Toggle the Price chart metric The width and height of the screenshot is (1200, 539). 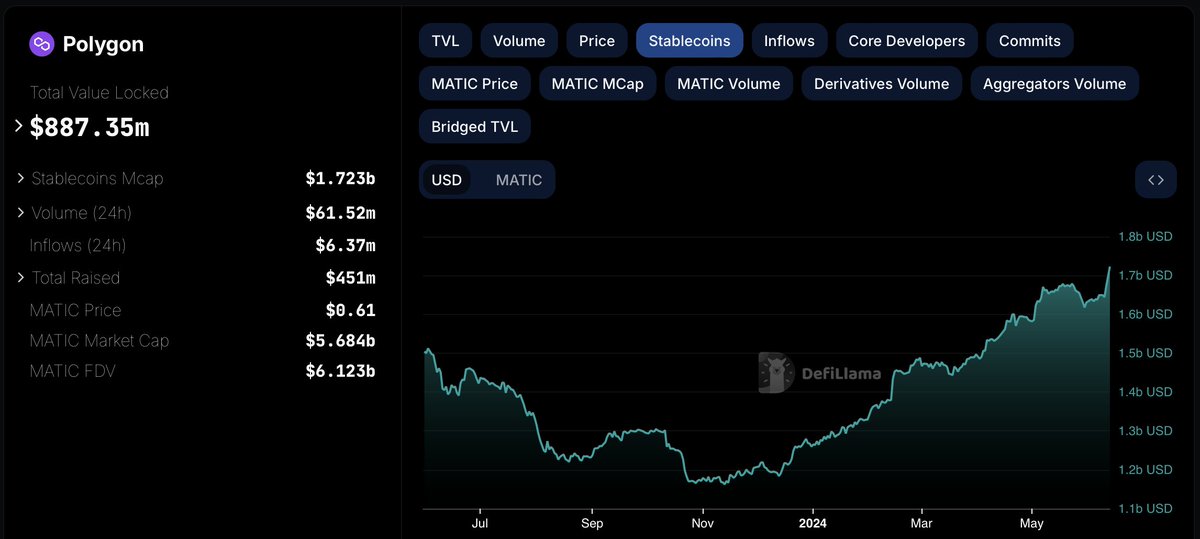pyautogui.click(x=597, y=41)
